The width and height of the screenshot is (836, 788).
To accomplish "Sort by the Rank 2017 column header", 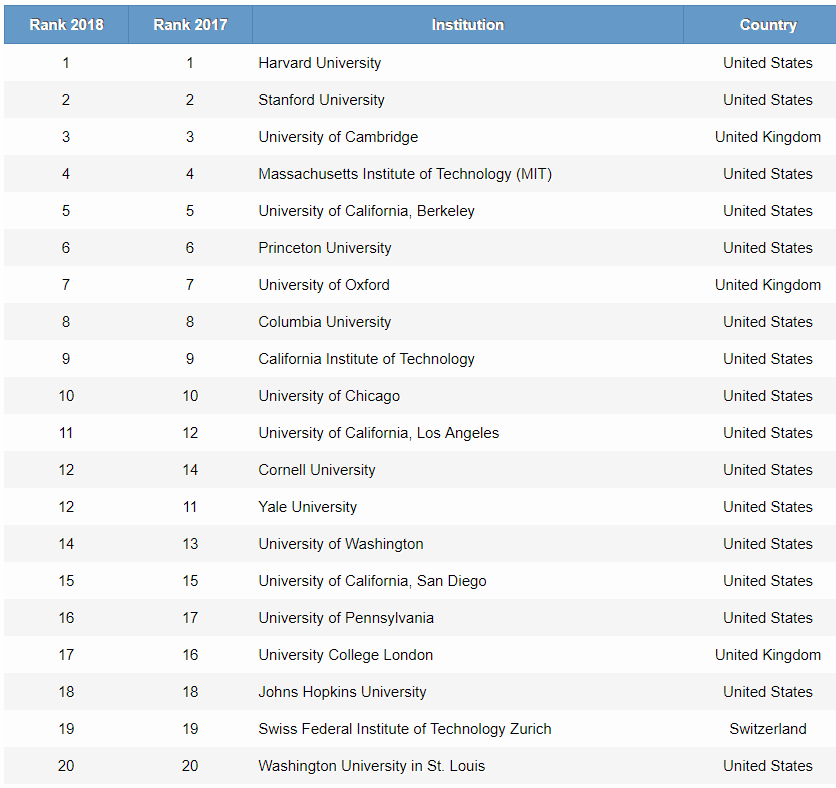I will (190, 25).
